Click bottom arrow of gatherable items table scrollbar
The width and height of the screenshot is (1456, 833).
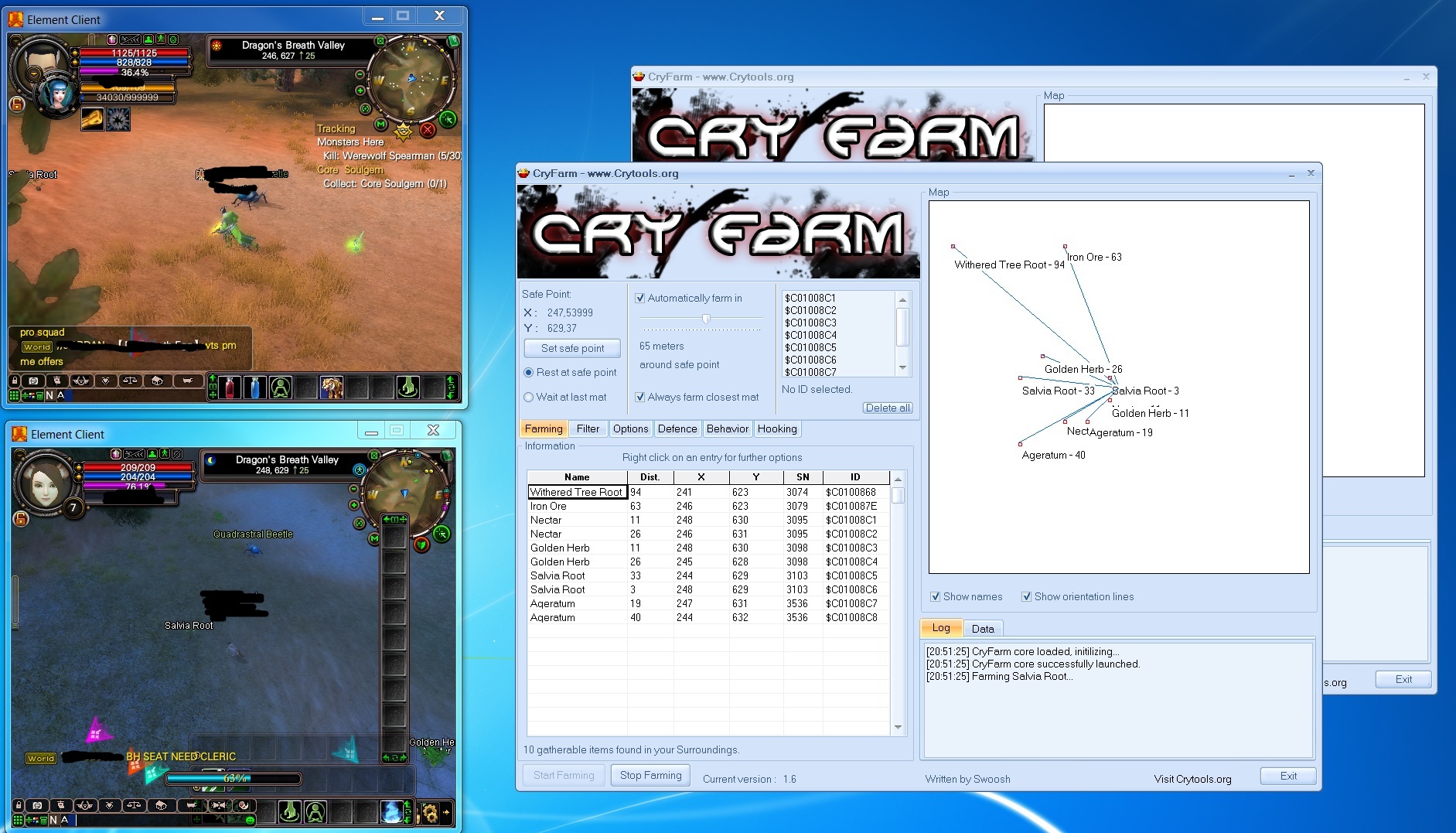(898, 727)
